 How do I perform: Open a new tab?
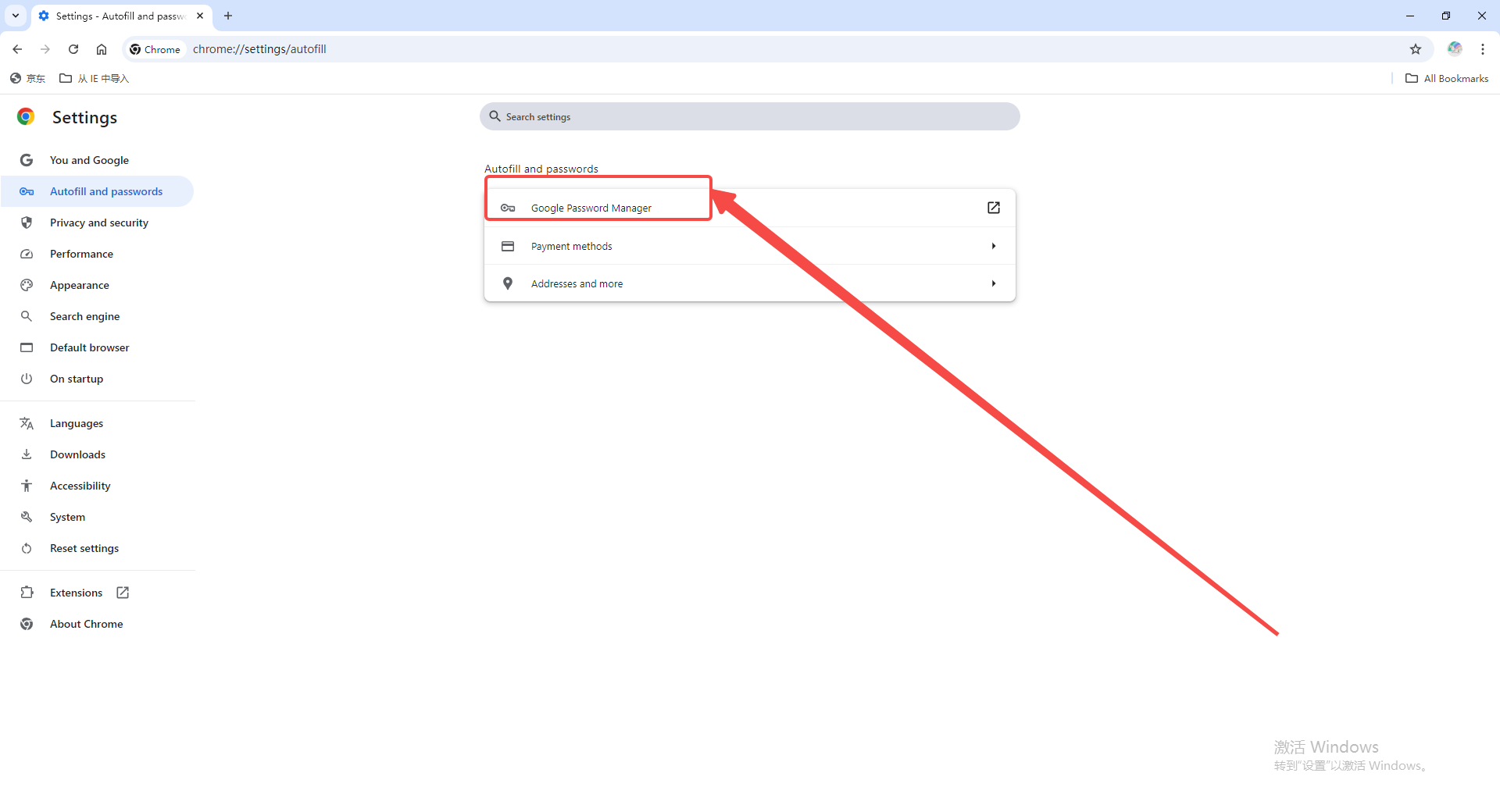(228, 16)
